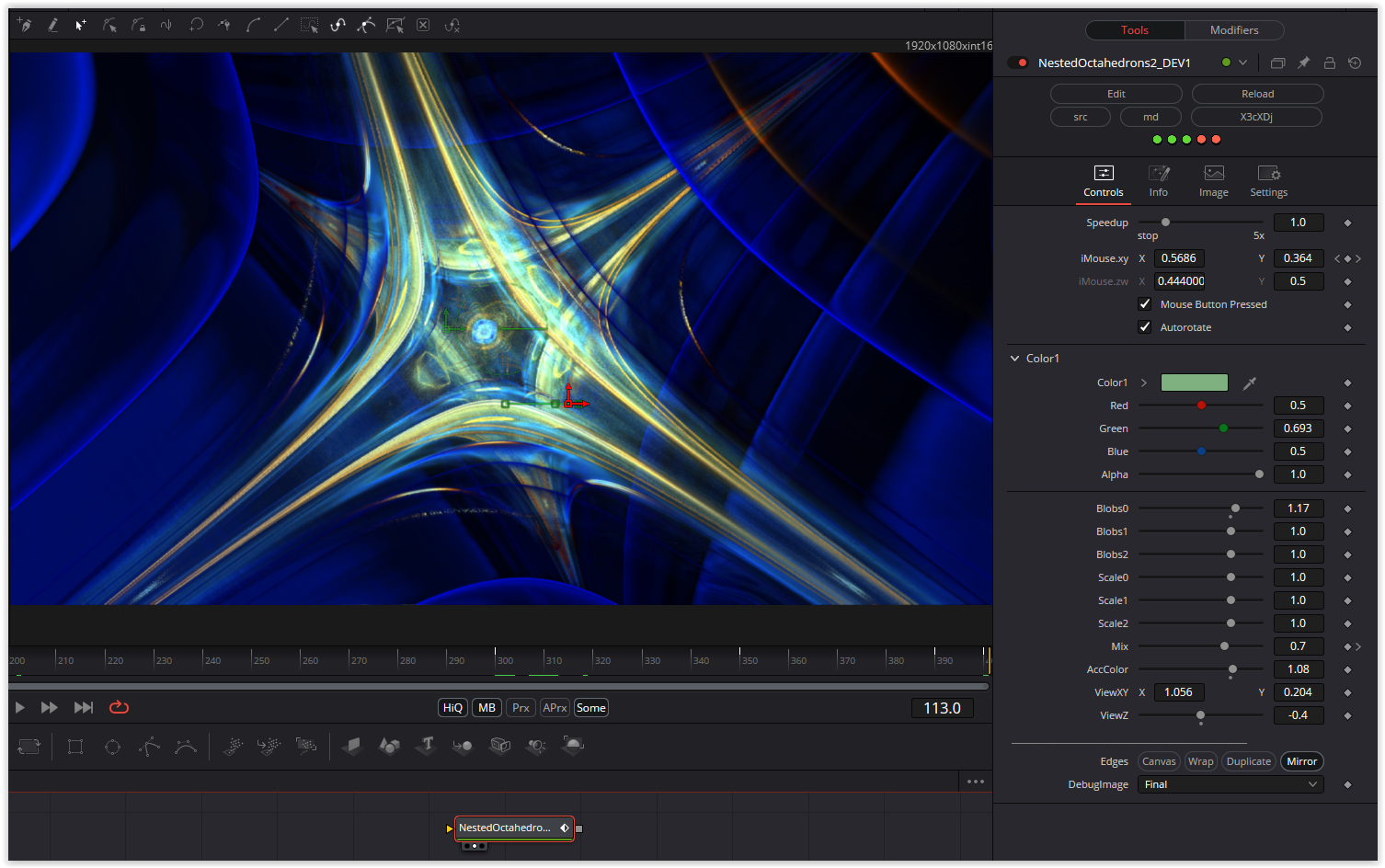Select Duplicate edges option

[1248, 761]
